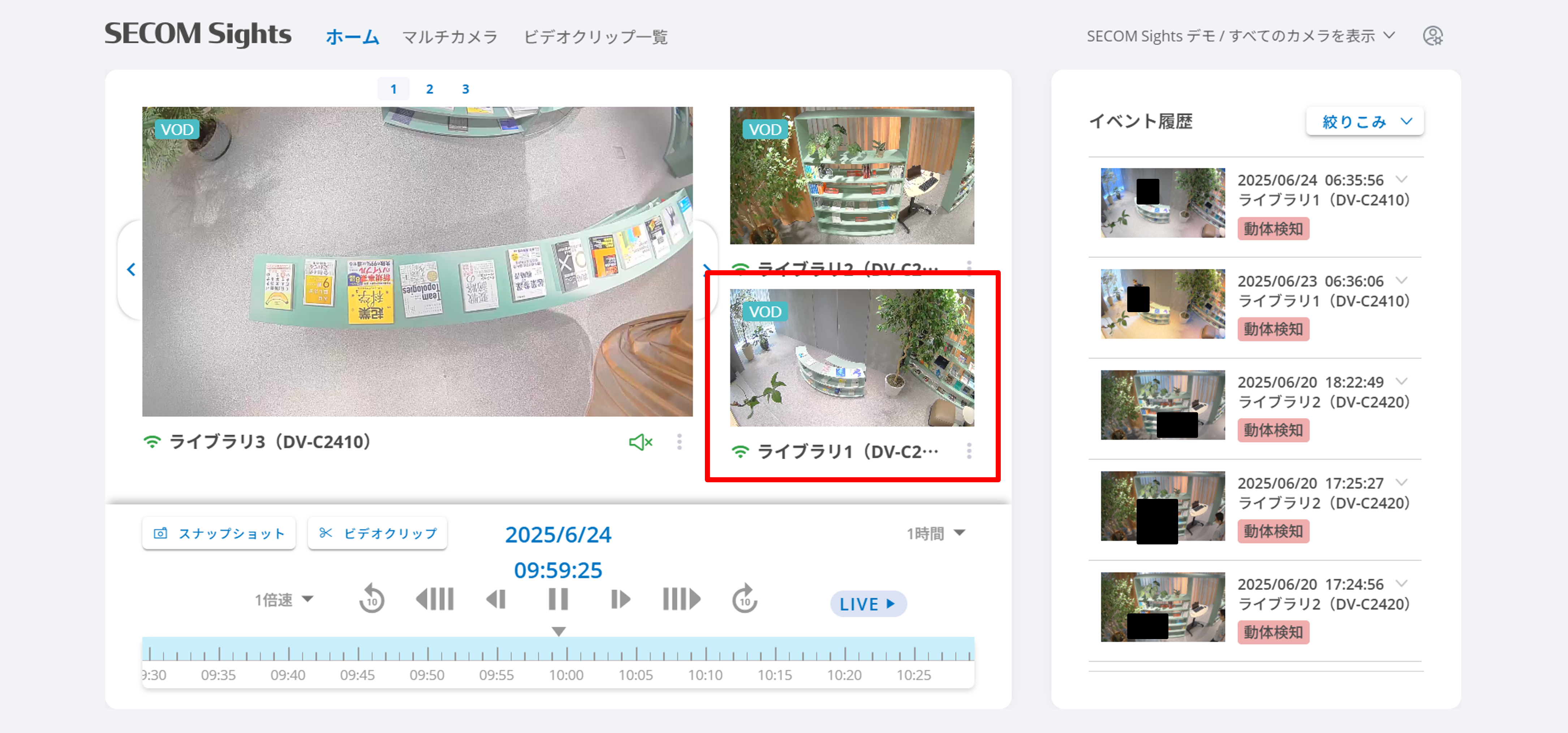Select the ライブラリ1 camera video thumbnail
Viewport: 1568px width, 733px height.
(x=852, y=357)
